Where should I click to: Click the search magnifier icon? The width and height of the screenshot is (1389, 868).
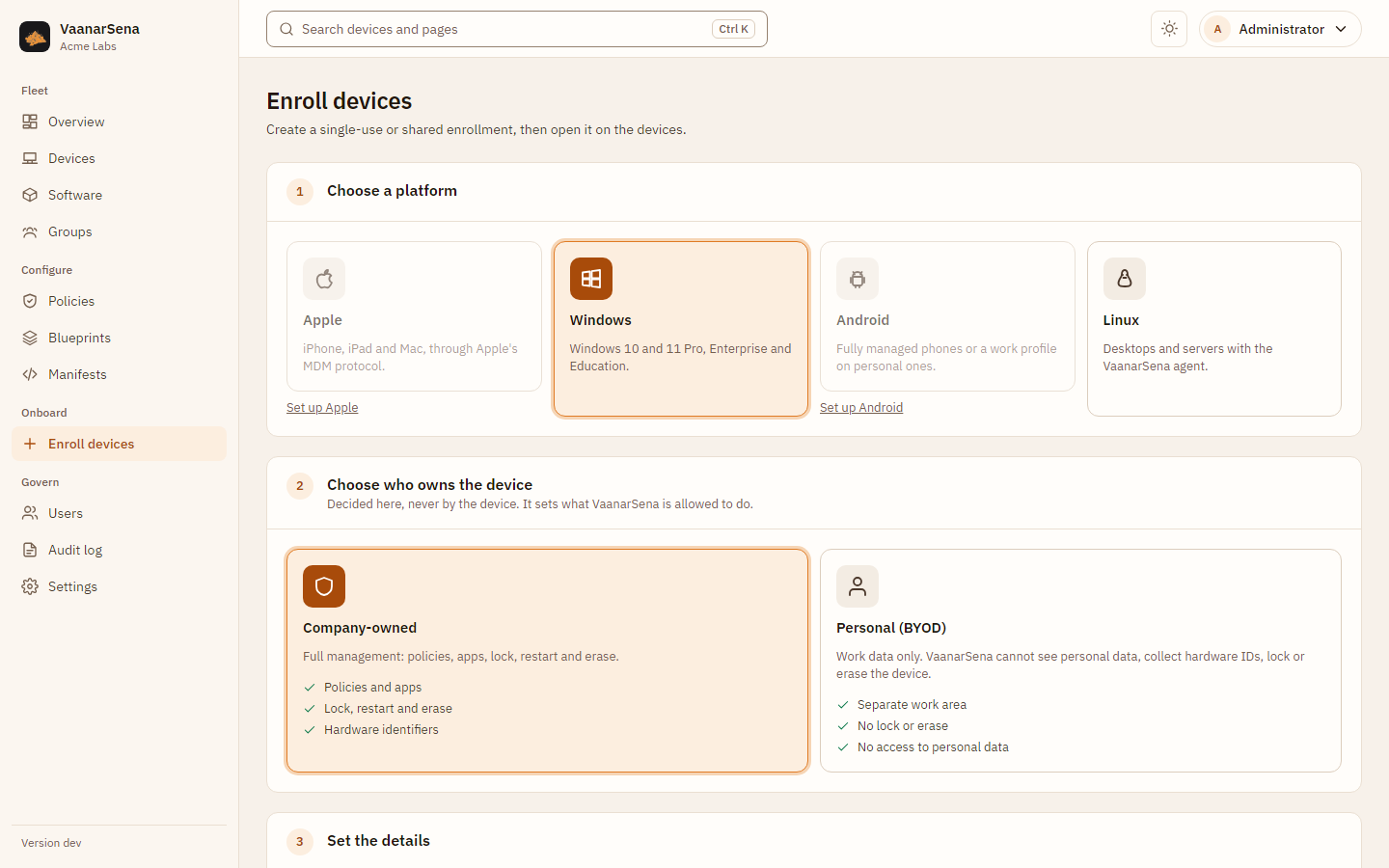click(x=286, y=29)
